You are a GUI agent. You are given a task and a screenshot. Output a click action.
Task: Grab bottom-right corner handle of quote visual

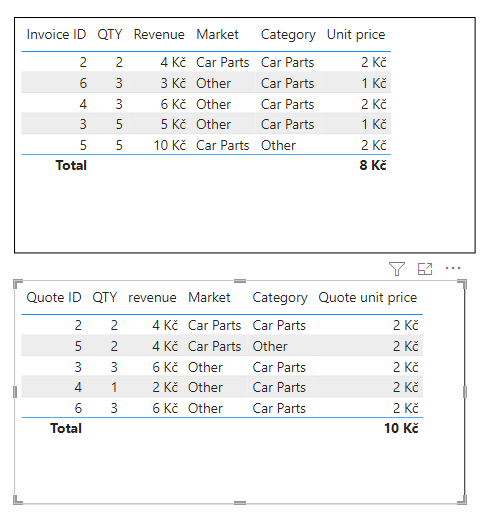(463, 500)
